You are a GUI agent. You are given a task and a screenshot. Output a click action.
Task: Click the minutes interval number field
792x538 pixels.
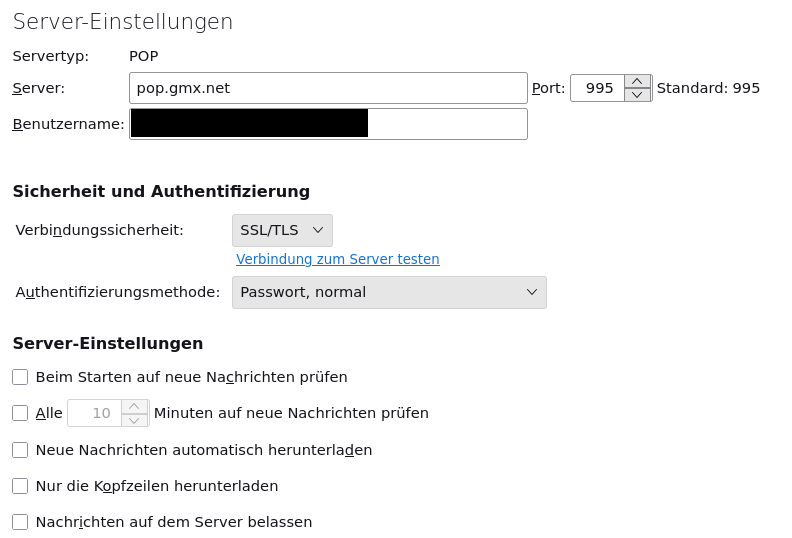(95, 413)
